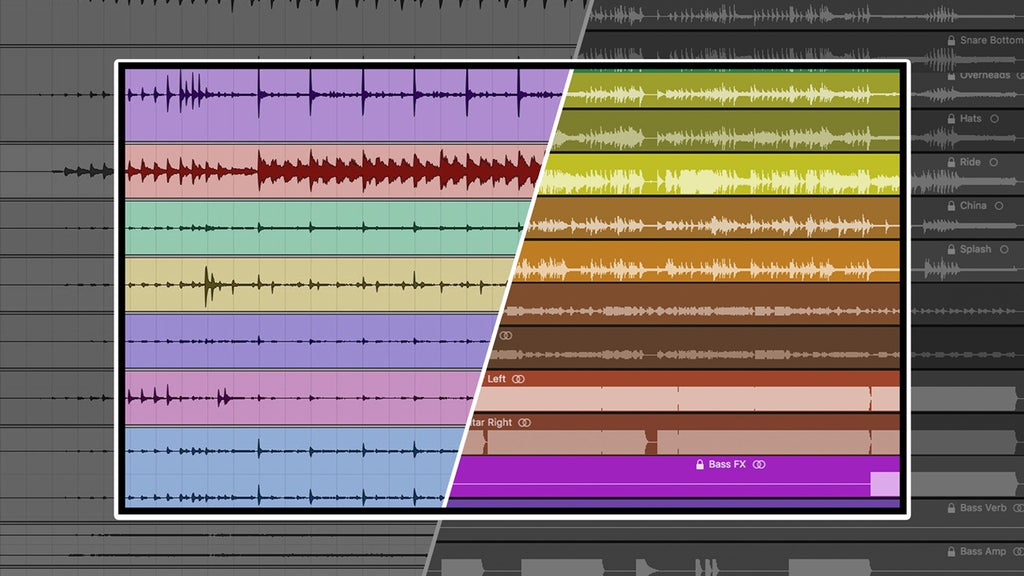Select the bright yellow audio region
Image resolution: width=1024 pixels, height=576 pixels.
tap(720, 174)
